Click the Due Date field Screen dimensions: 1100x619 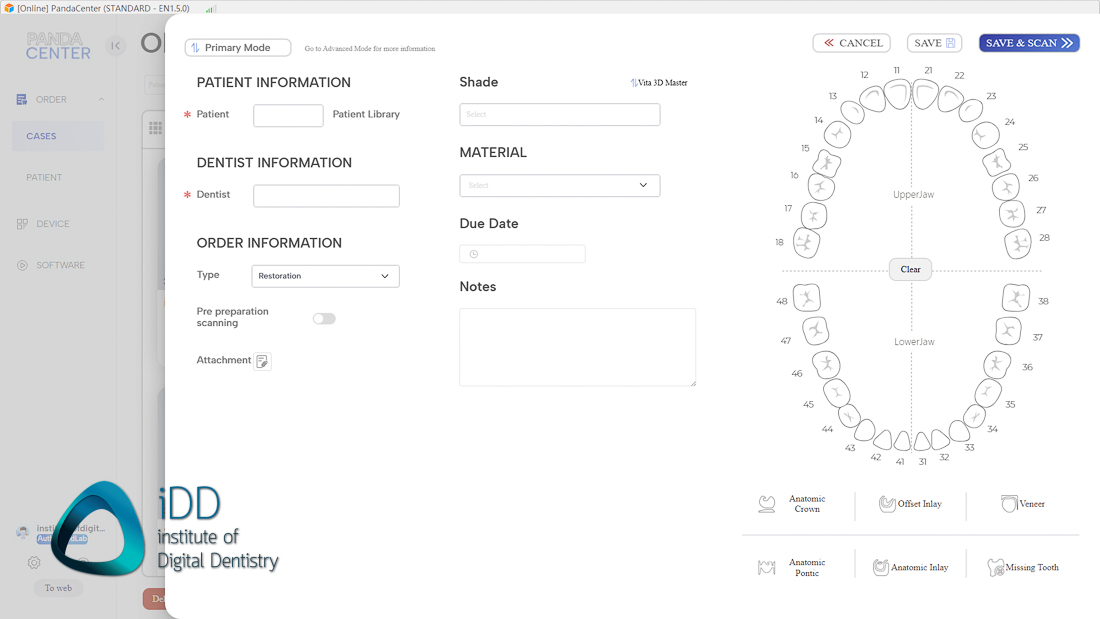coord(522,254)
